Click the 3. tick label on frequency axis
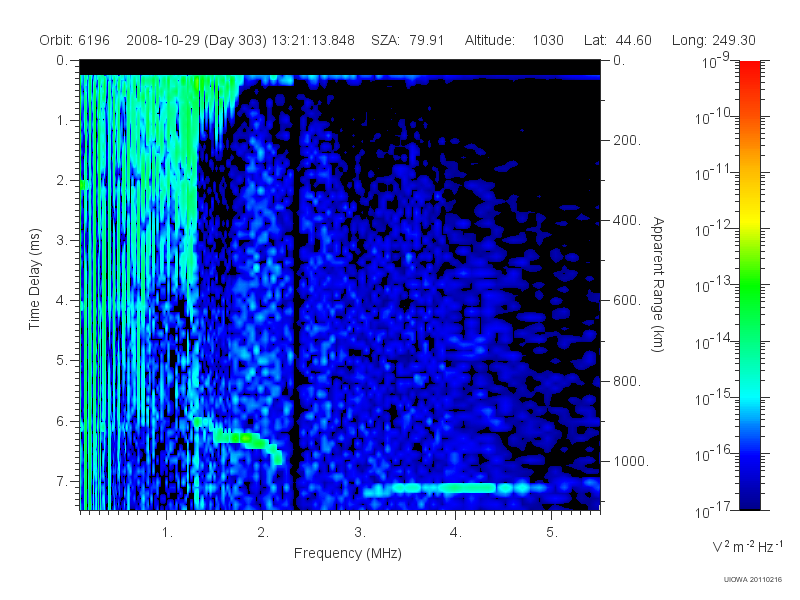 pos(360,533)
